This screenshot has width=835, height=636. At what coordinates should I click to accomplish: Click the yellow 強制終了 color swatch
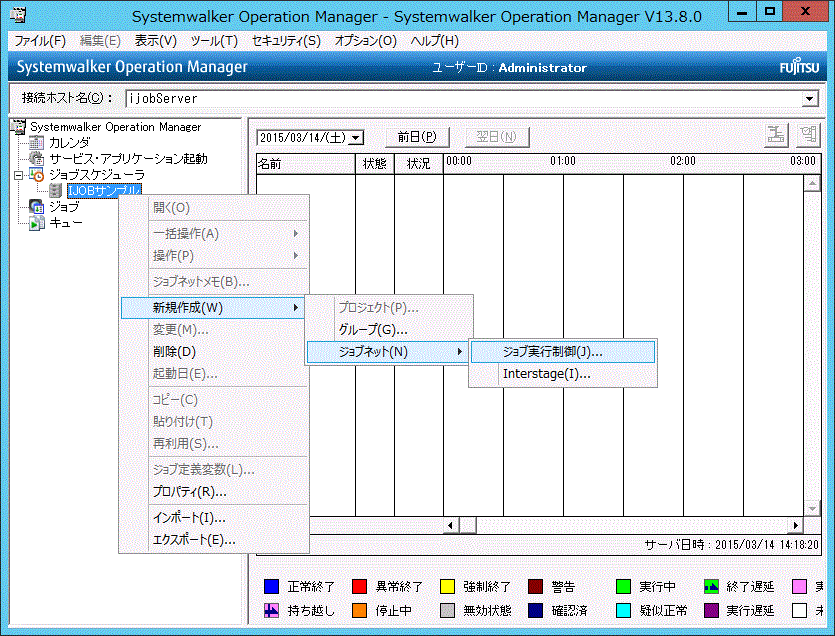[x=447, y=586]
